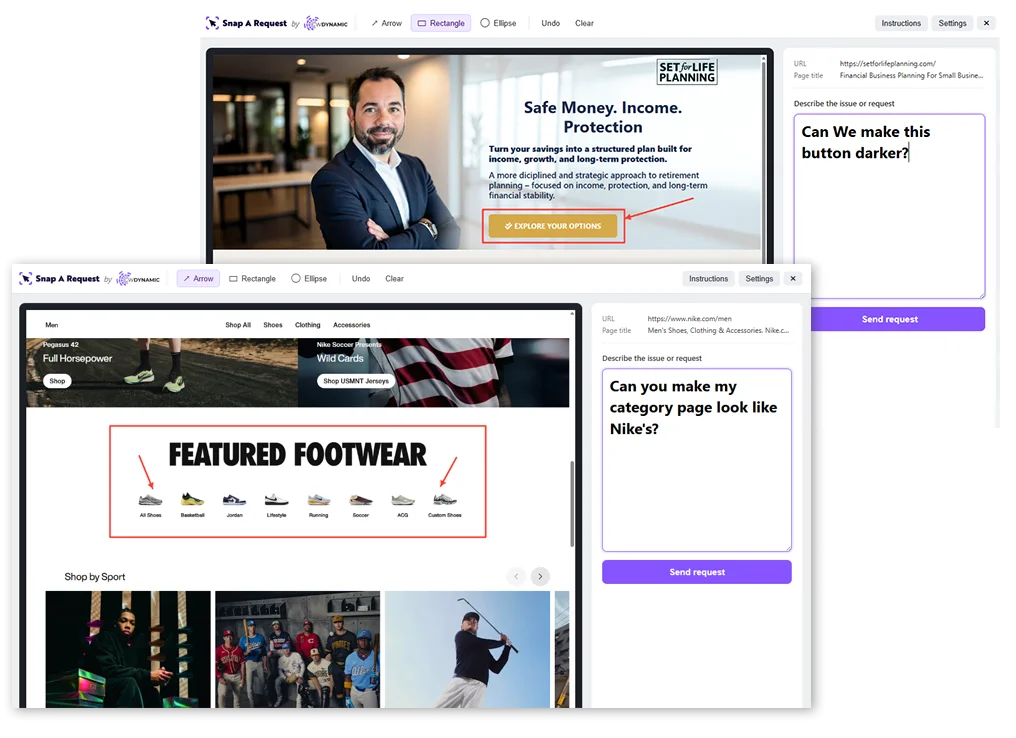Click the WDynamic logo in back window
Viewport: 1016px width, 738px height.
(326, 24)
